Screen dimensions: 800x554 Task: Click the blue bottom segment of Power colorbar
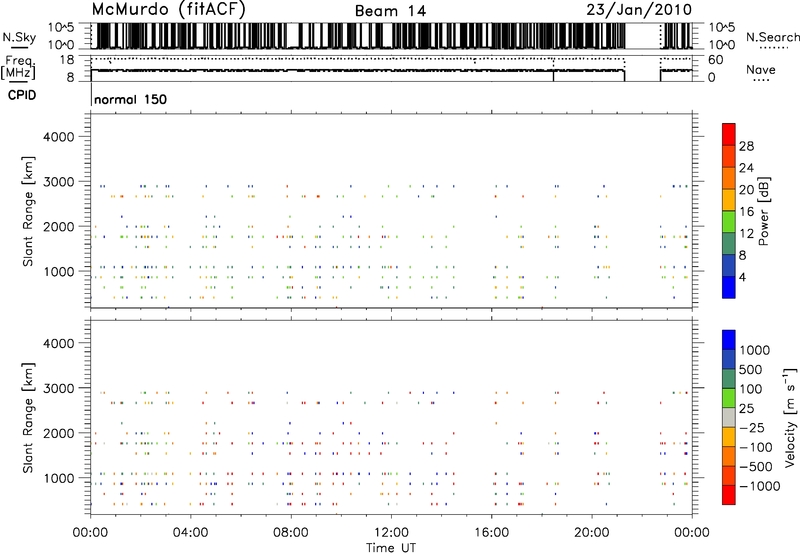click(x=729, y=287)
